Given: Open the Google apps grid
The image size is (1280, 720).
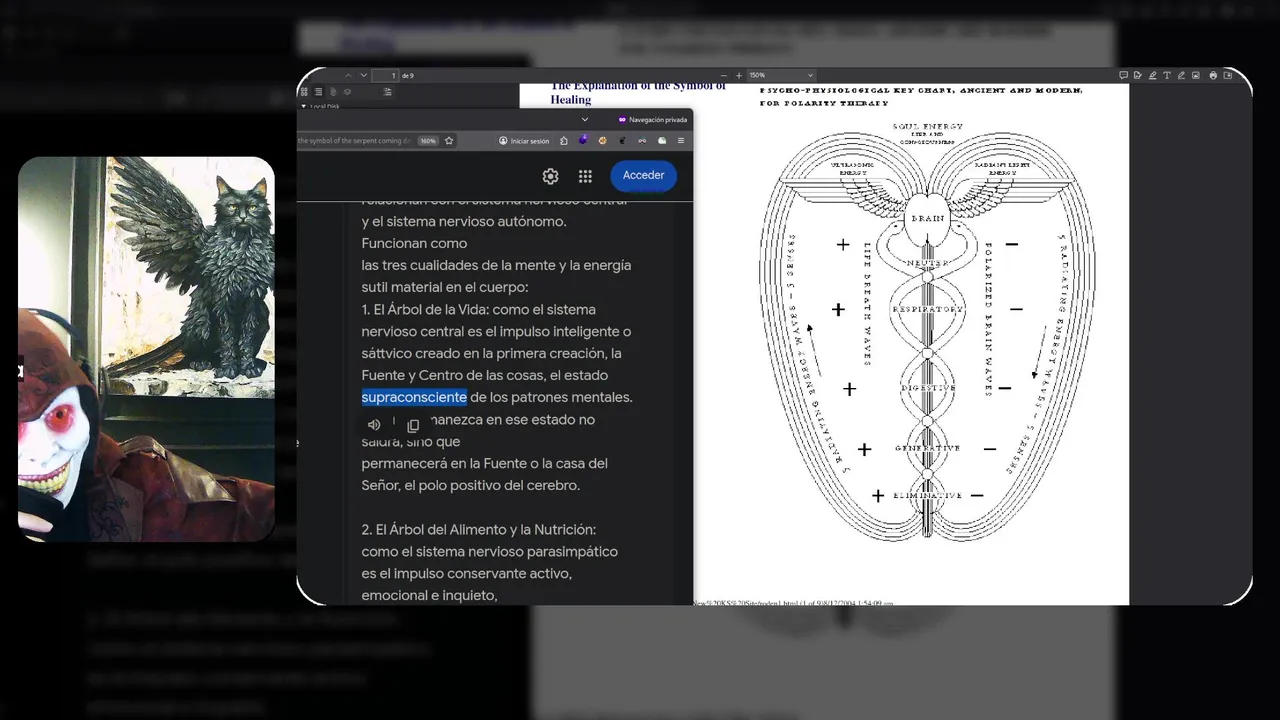Looking at the screenshot, I should coord(585,176).
